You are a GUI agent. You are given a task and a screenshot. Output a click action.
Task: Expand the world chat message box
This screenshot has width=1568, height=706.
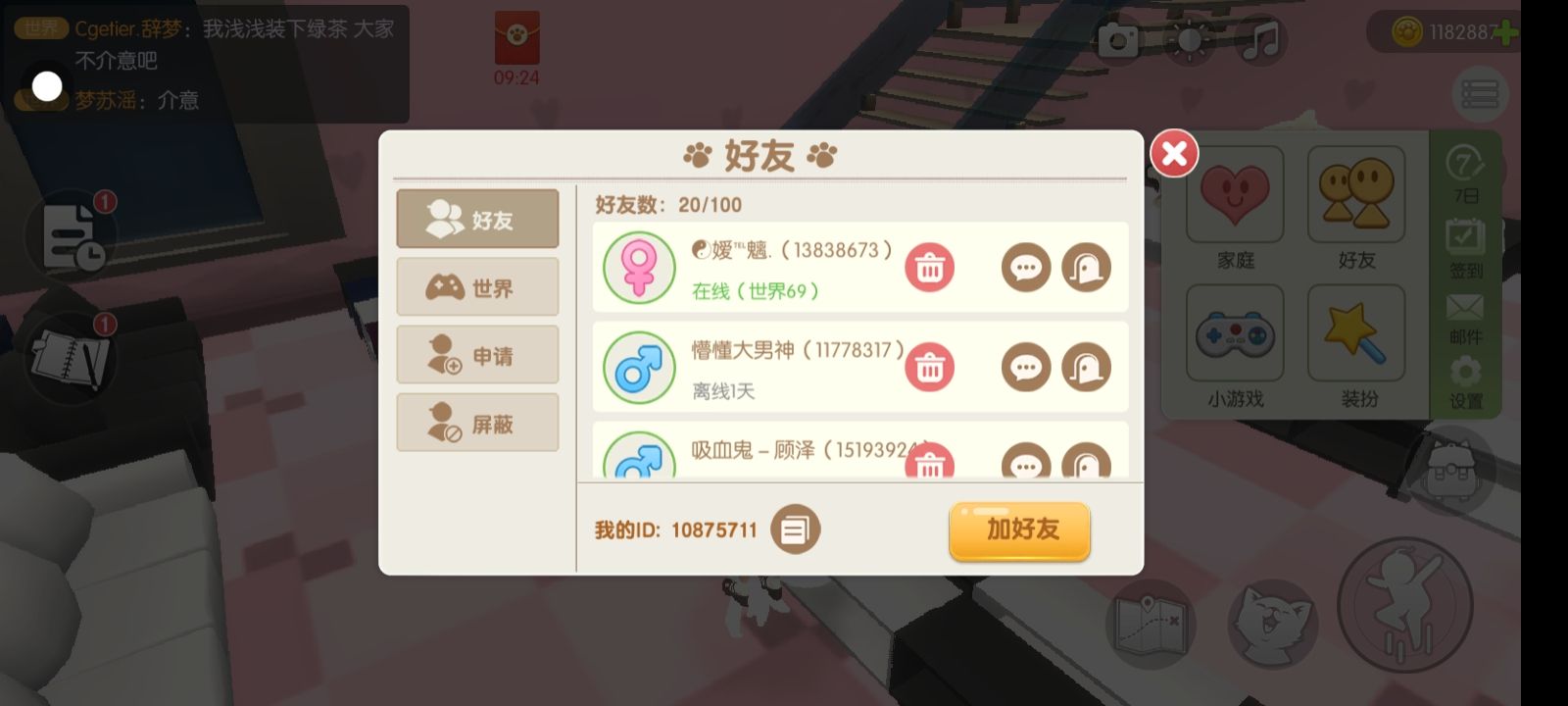(206, 64)
